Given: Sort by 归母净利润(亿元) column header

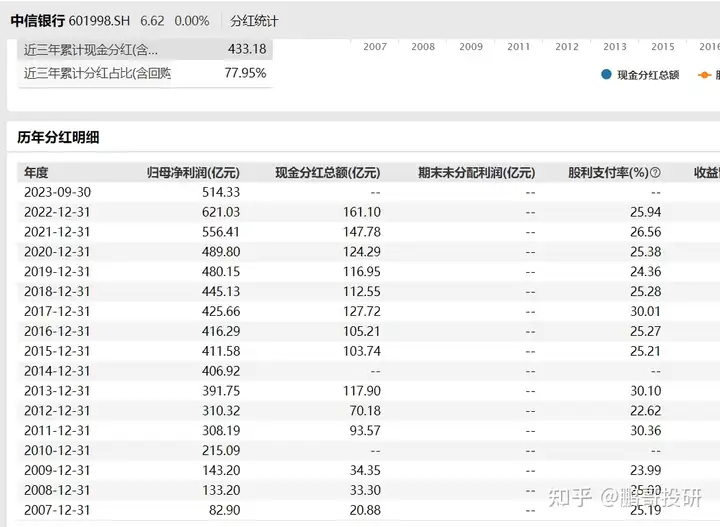Looking at the screenshot, I should (193, 173).
